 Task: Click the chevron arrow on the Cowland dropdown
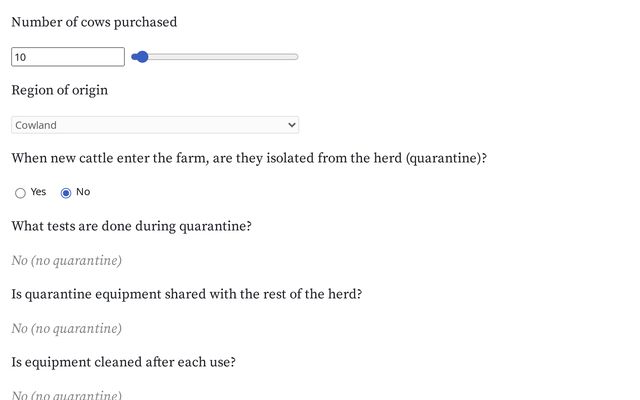coord(291,125)
